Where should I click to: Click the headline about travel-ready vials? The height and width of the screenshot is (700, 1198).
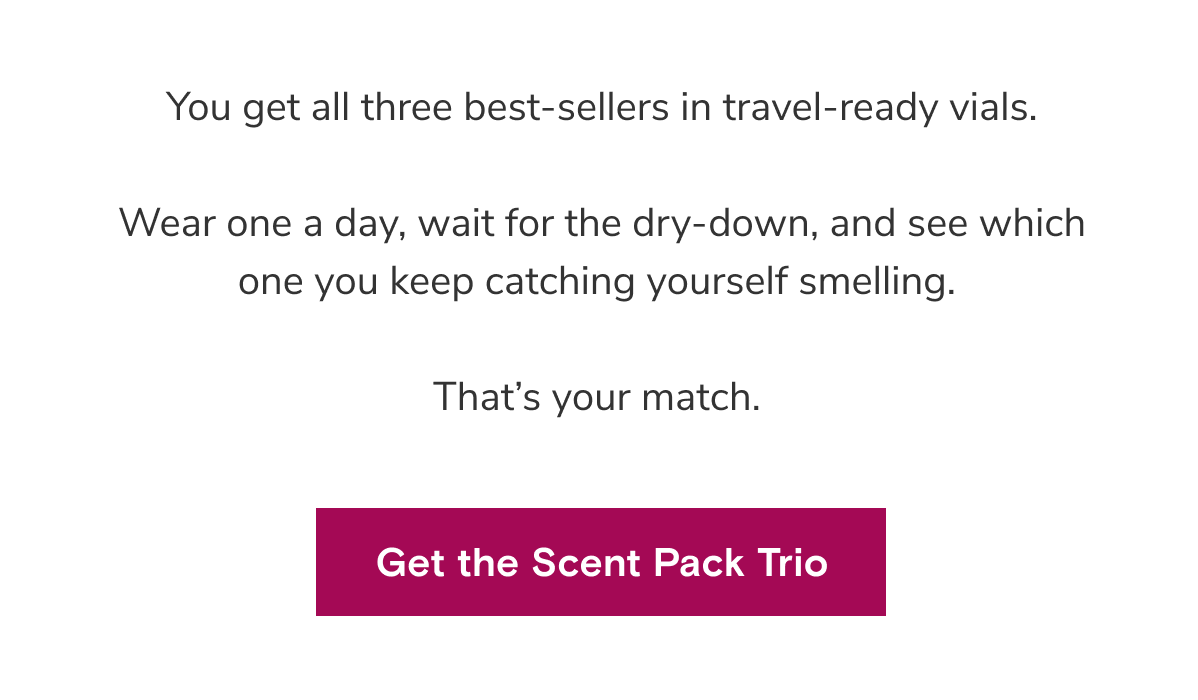600,106
